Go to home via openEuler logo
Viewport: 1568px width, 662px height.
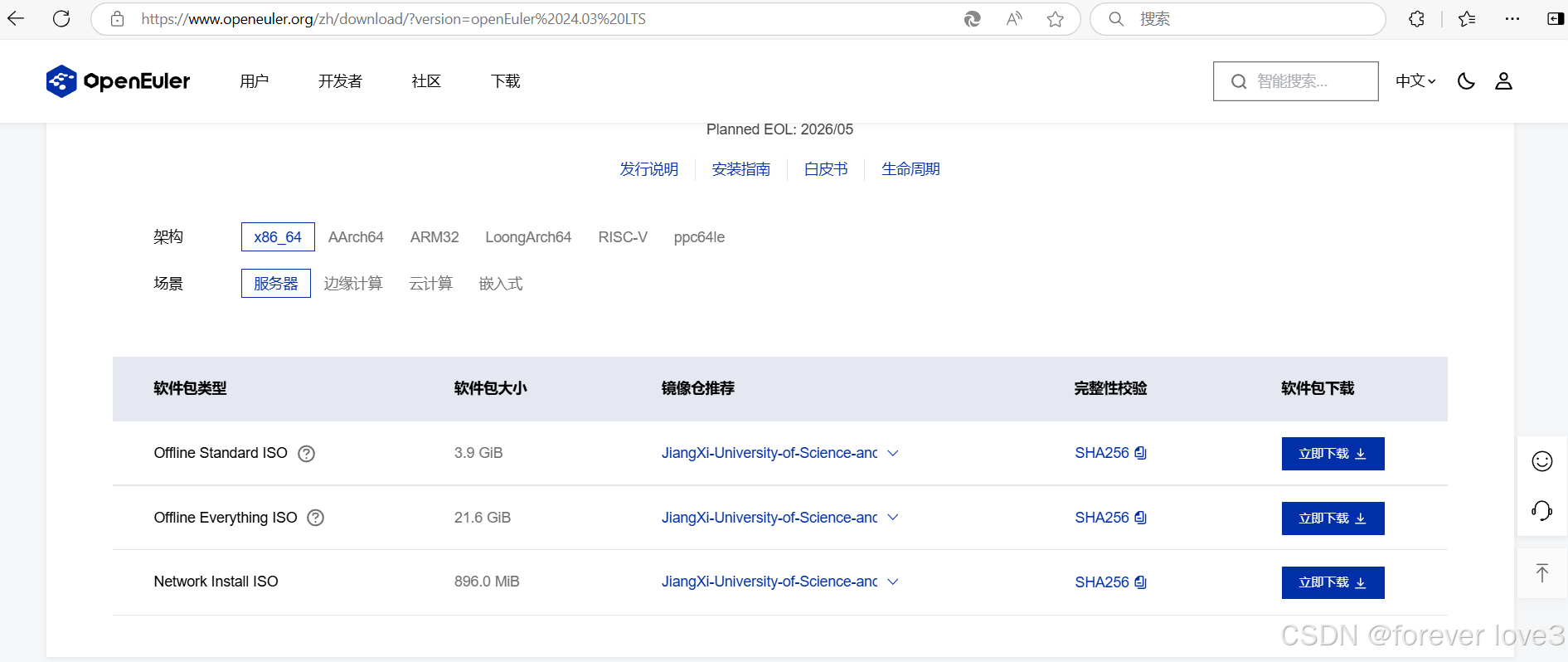[118, 81]
